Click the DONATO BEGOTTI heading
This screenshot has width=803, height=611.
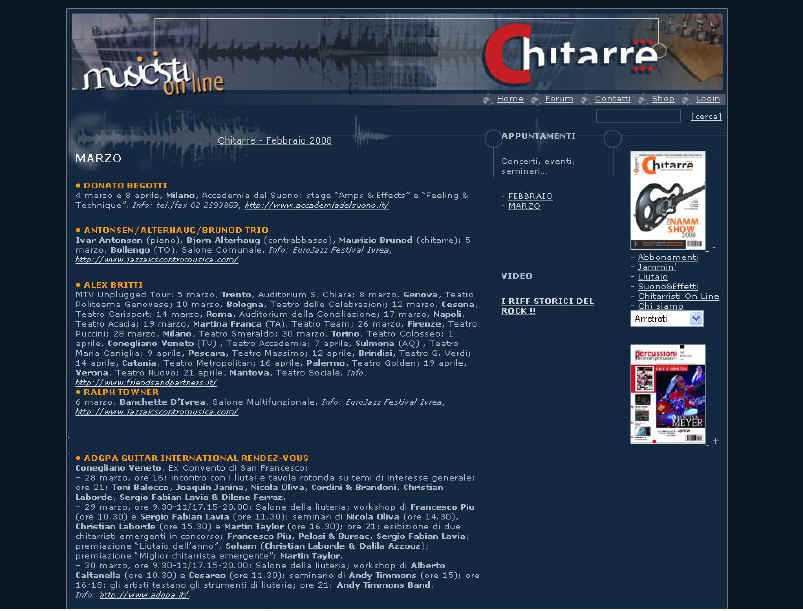pyautogui.click(x=125, y=185)
